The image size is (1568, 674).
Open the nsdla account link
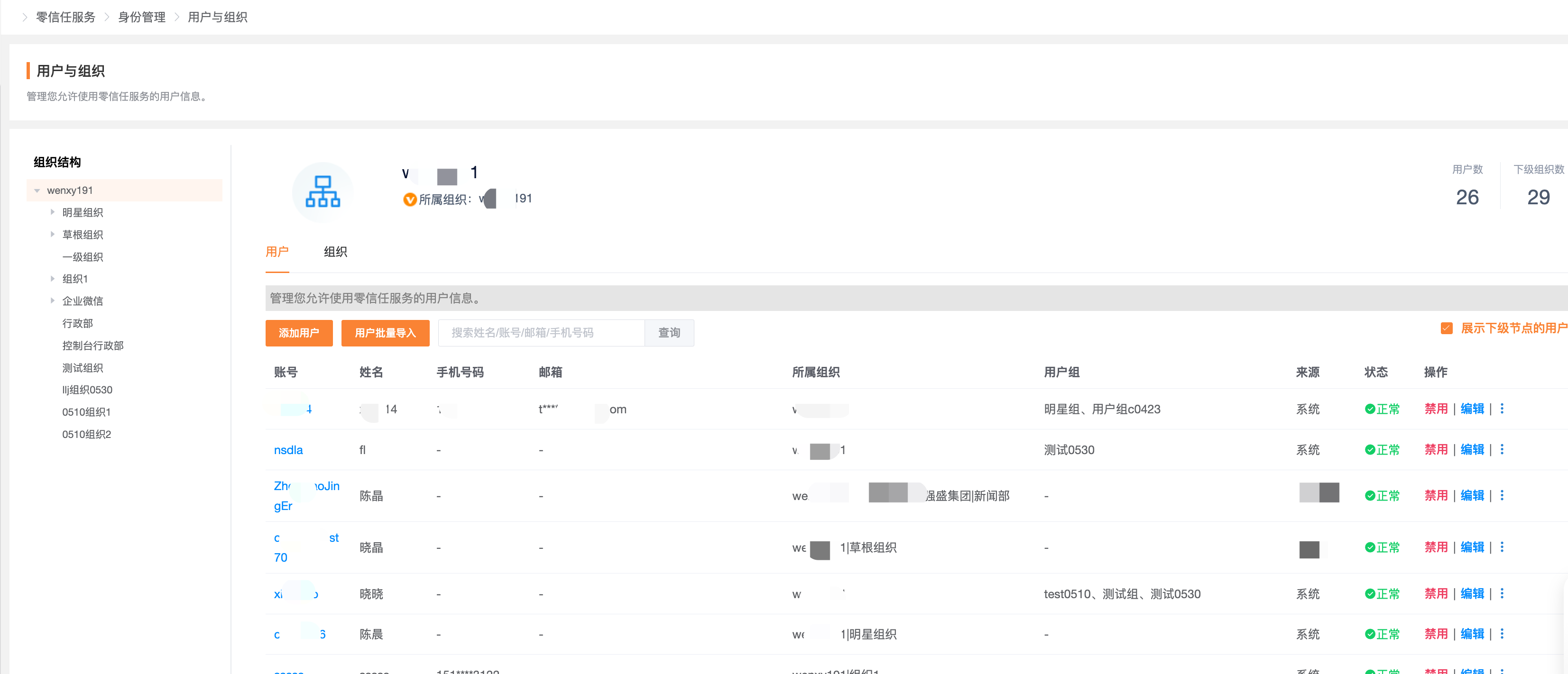click(x=288, y=450)
